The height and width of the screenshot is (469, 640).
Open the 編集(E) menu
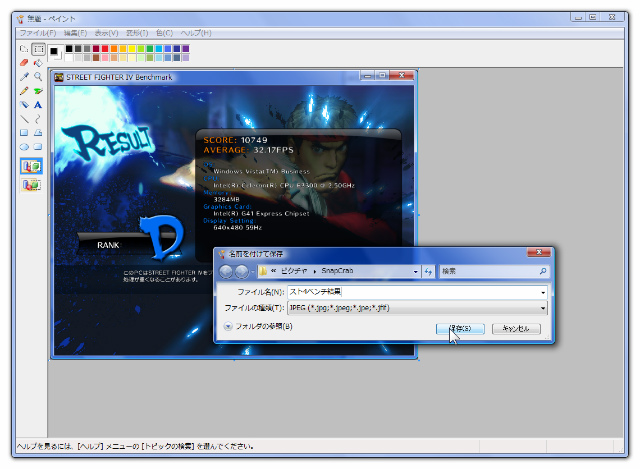click(76, 33)
